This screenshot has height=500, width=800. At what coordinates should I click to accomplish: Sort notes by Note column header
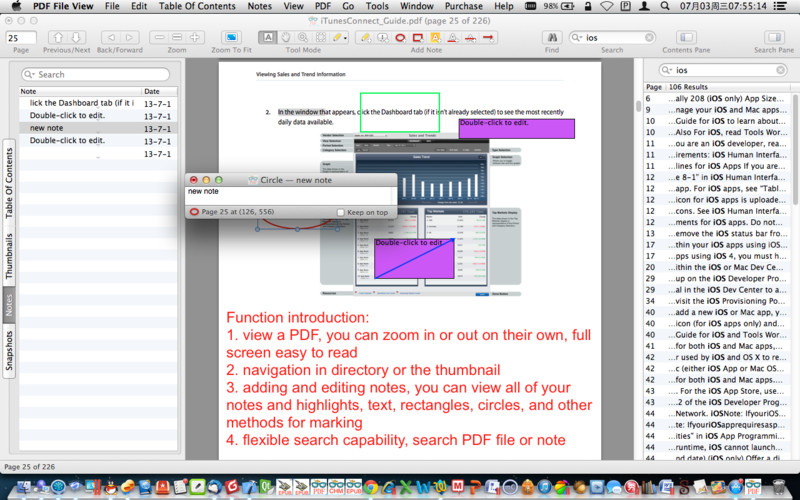[x=81, y=91]
